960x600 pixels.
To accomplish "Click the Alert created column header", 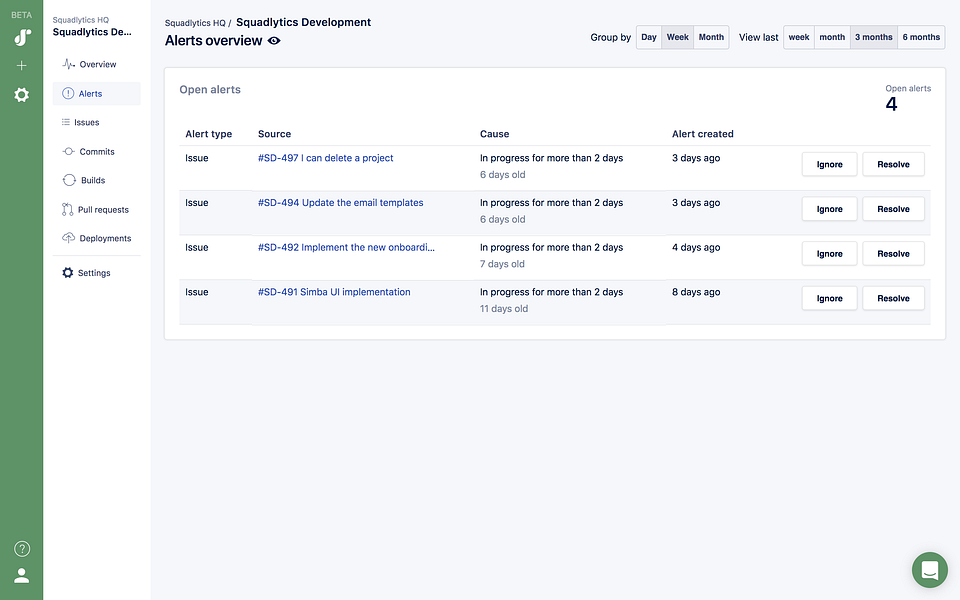I will (702, 134).
